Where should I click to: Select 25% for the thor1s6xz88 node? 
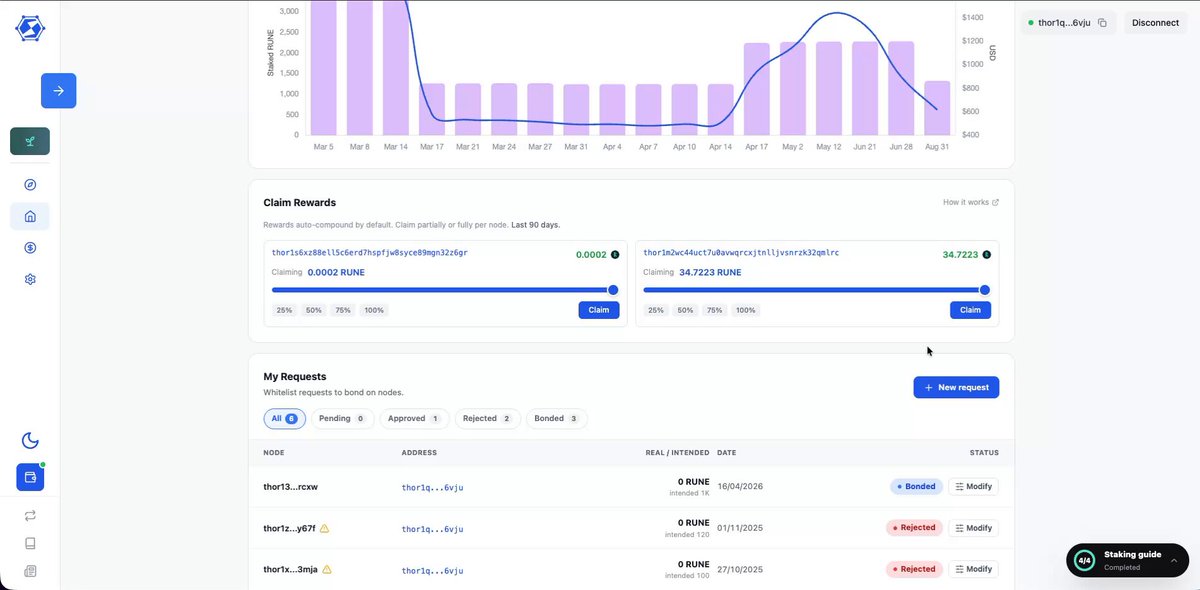[284, 310]
